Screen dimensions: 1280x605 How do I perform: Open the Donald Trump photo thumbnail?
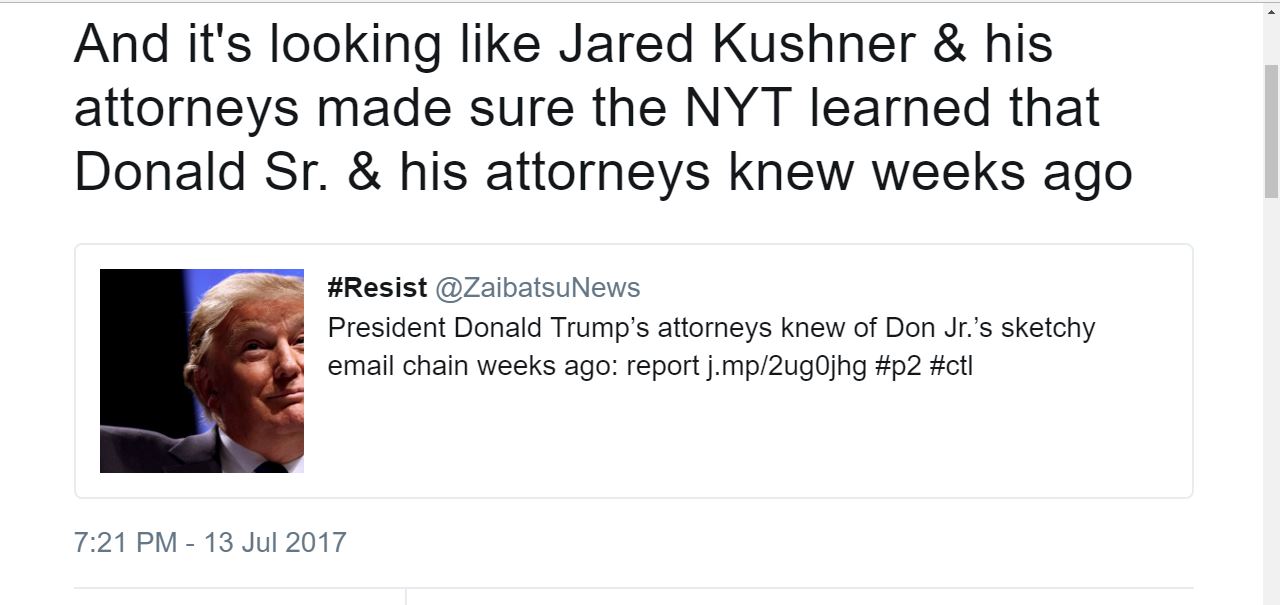pos(202,371)
